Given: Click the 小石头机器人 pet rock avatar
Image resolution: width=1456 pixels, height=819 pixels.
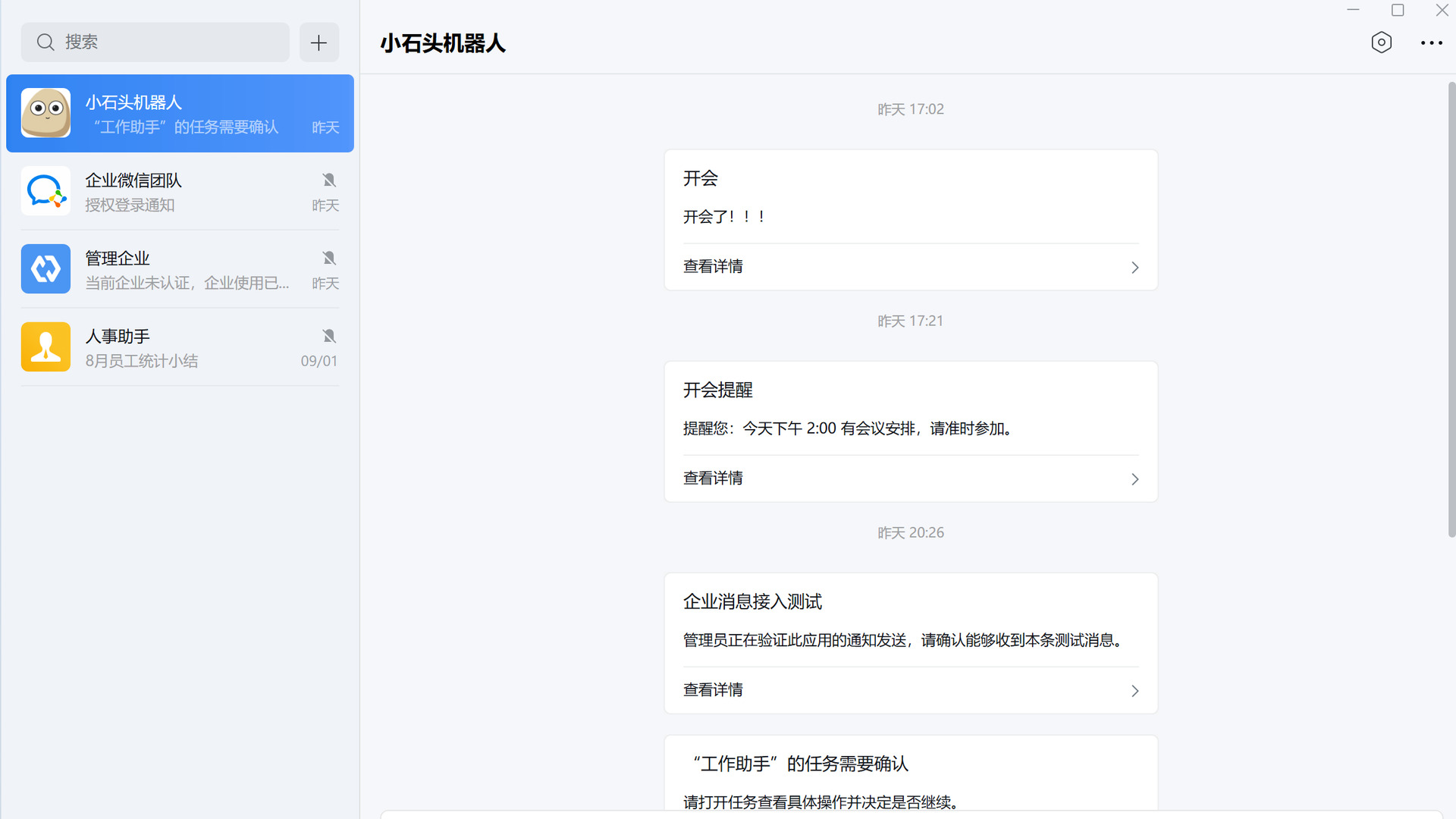Looking at the screenshot, I should tap(45, 113).
